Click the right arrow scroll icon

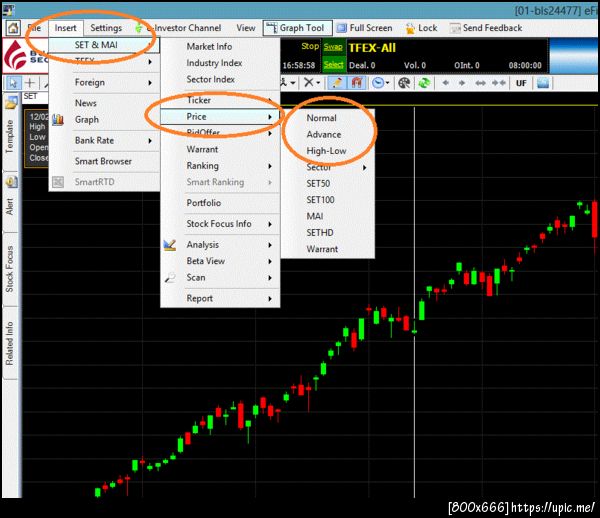[x=462, y=83]
